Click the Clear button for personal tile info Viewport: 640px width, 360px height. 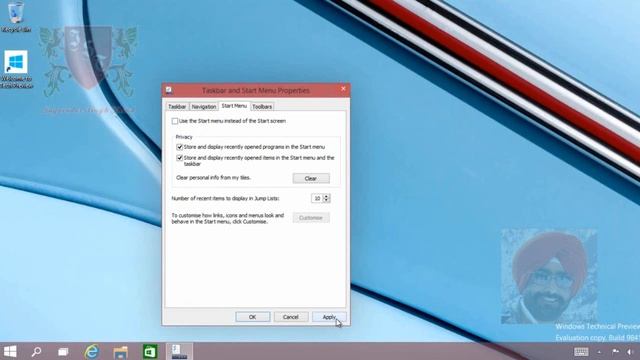click(x=311, y=178)
